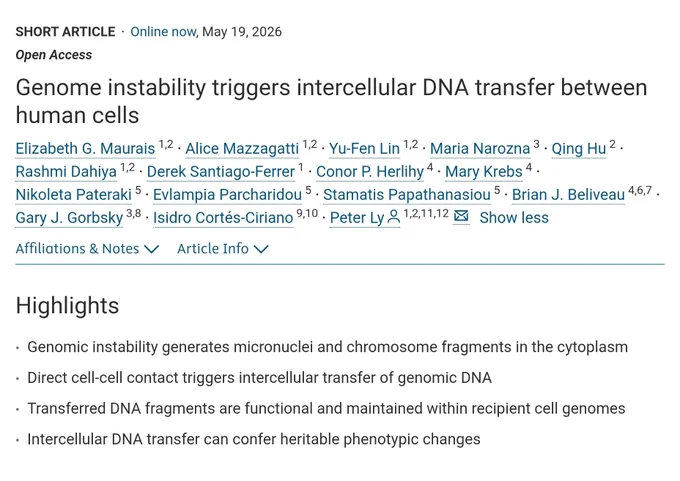Open the Online now link
This screenshot has width=680, height=481.
tap(163, 32)
